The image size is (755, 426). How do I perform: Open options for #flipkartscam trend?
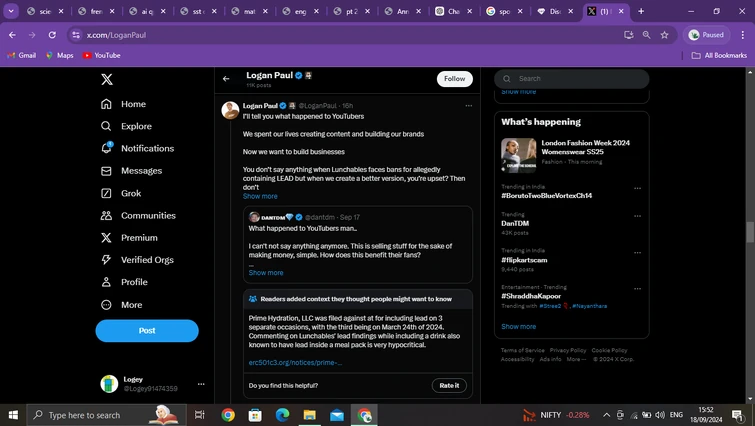[638, 253]
